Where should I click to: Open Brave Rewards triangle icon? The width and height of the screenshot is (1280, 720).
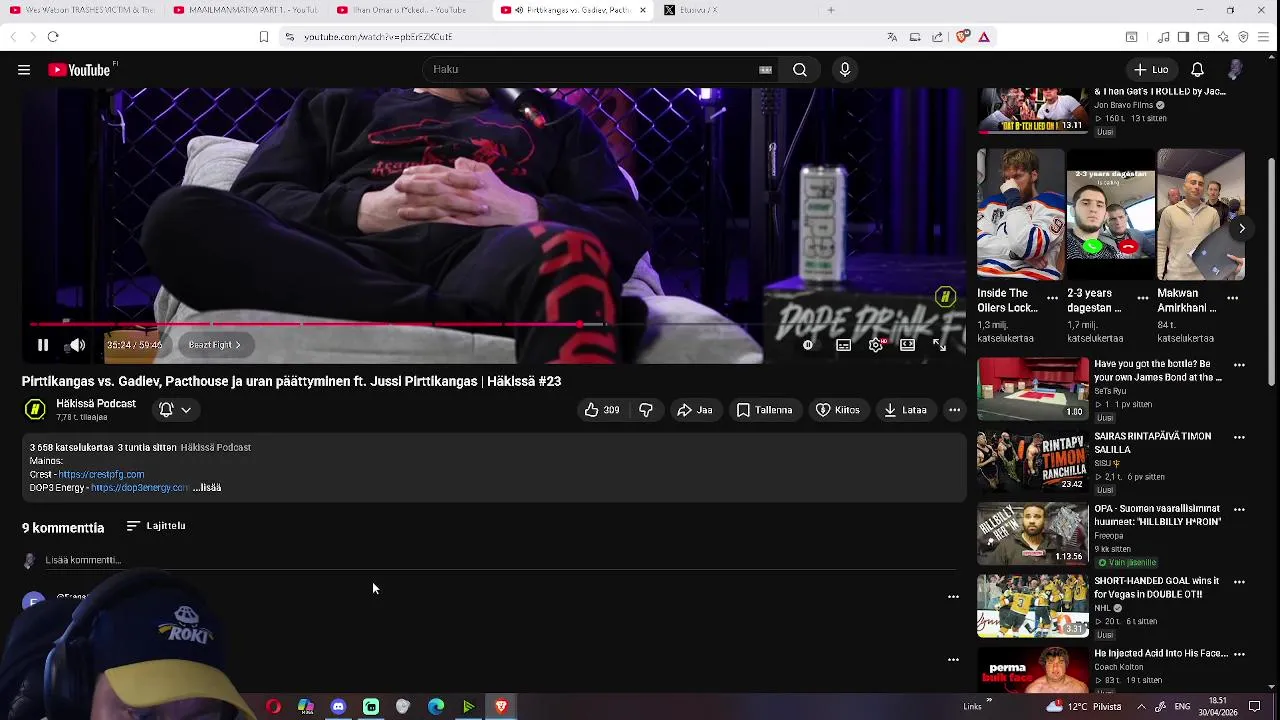984,37
